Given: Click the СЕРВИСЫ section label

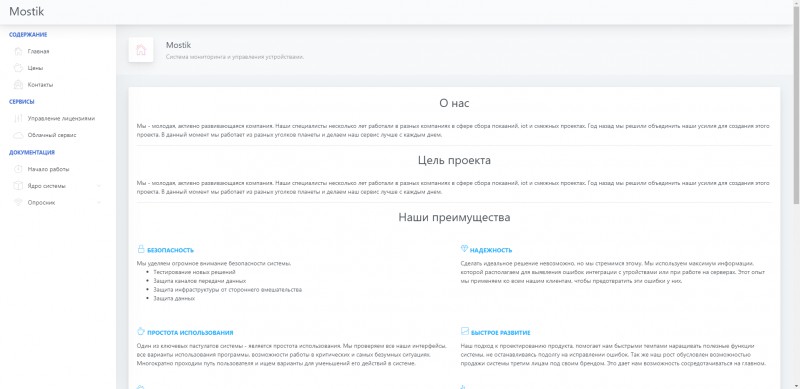Looking at the screenshot, I should pyautogui.click(x=22, y=102).
